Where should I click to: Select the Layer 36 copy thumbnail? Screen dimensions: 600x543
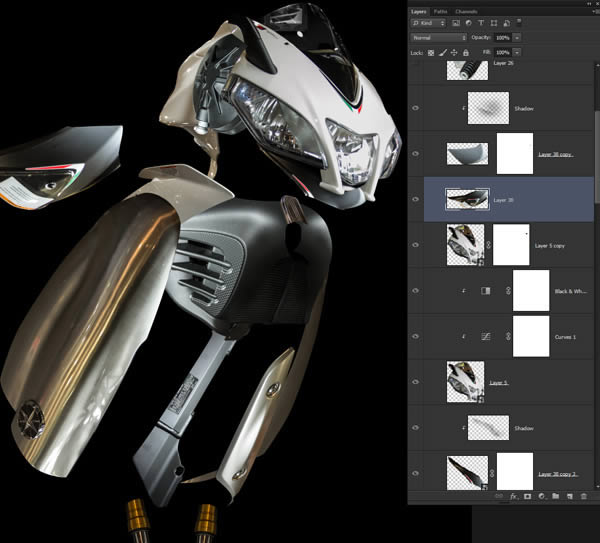click(467, 154)
